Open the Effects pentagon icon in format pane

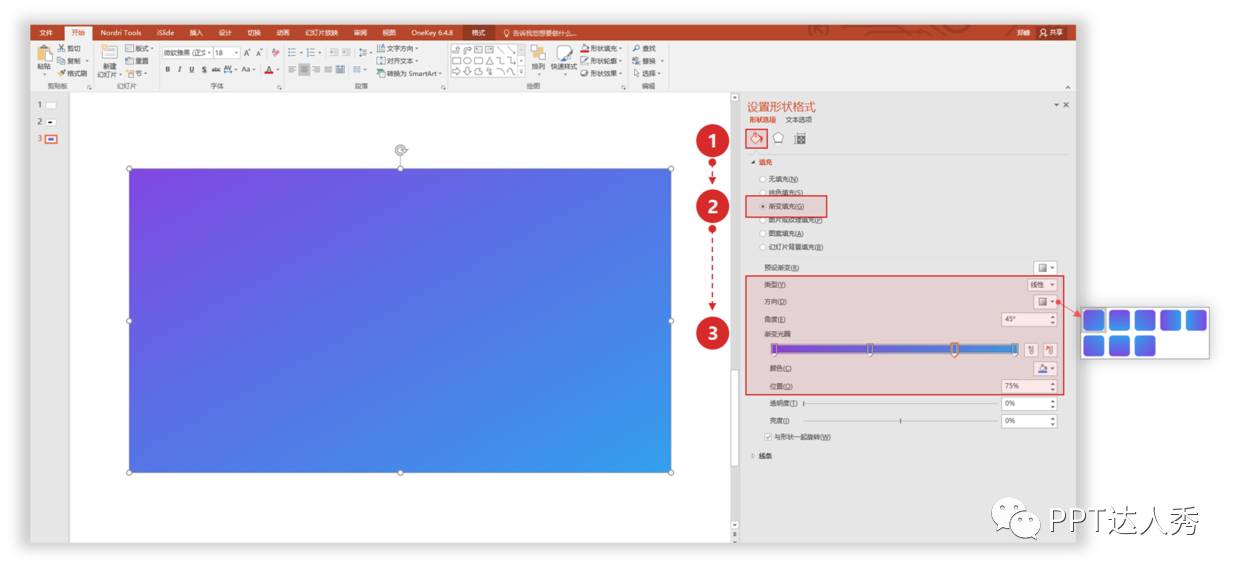coord(778,138)
